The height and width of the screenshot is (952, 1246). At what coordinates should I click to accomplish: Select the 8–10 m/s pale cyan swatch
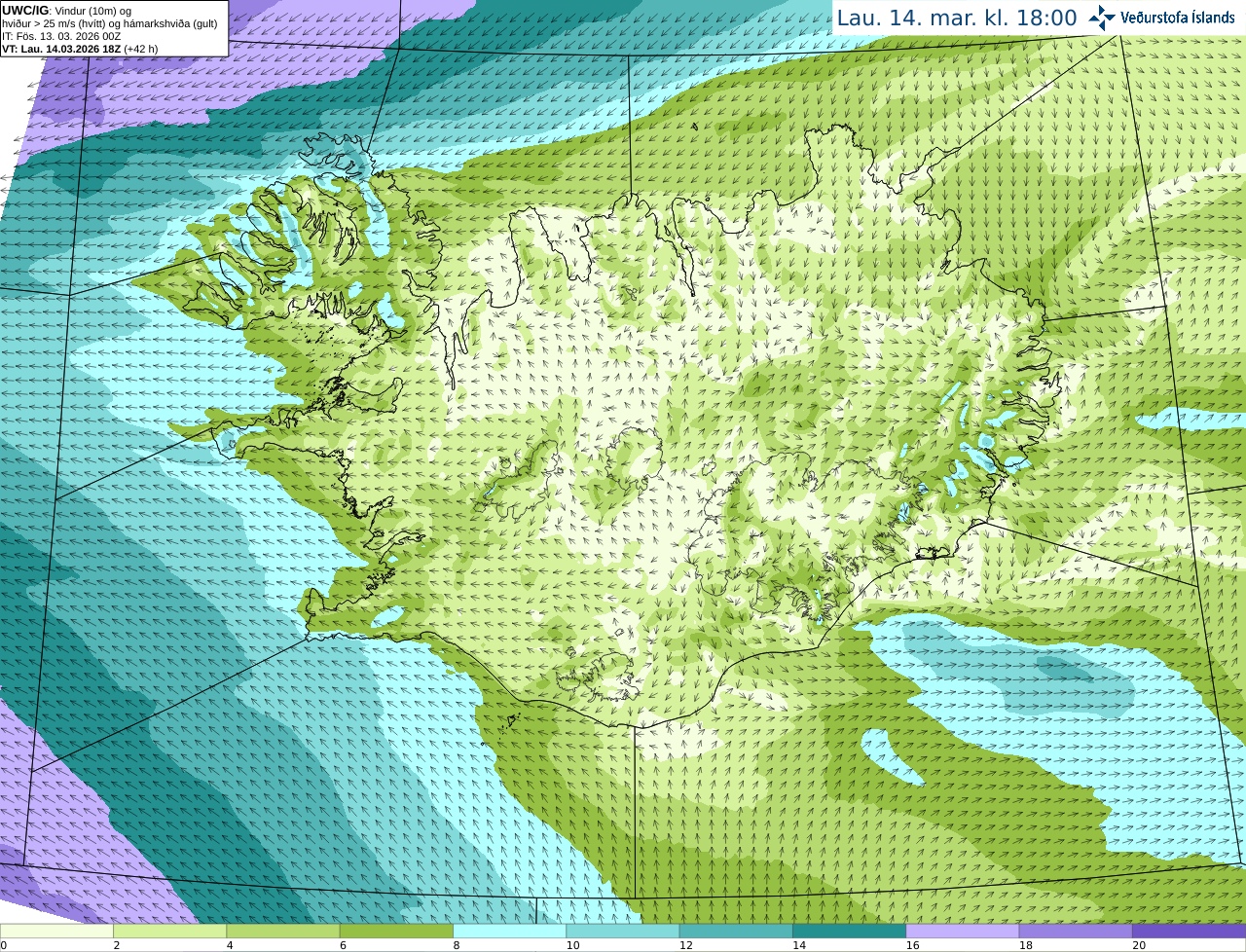click(x=509, y=931)
